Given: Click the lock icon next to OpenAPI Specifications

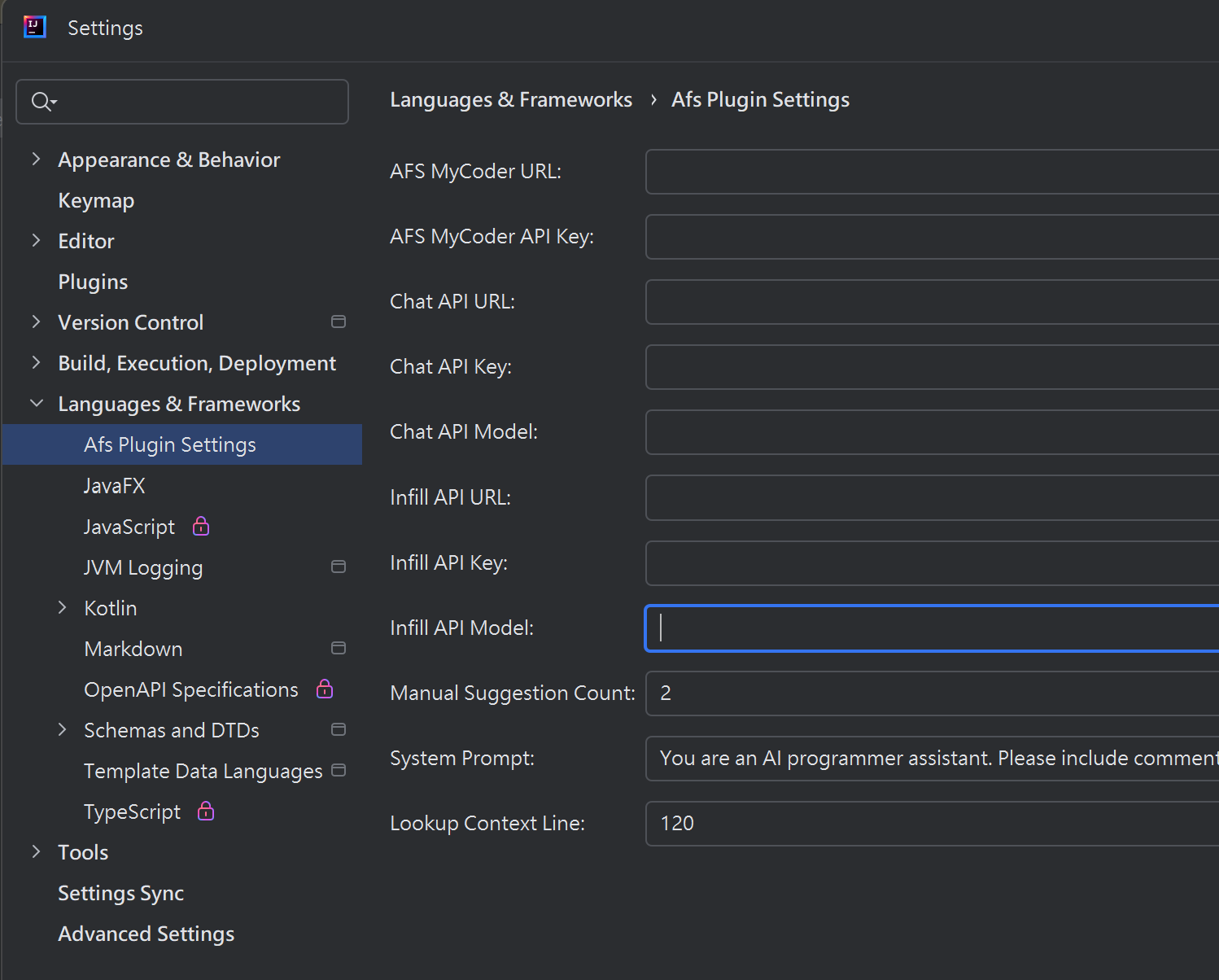Looking at the screenshot, I should (x=325, y=689).
